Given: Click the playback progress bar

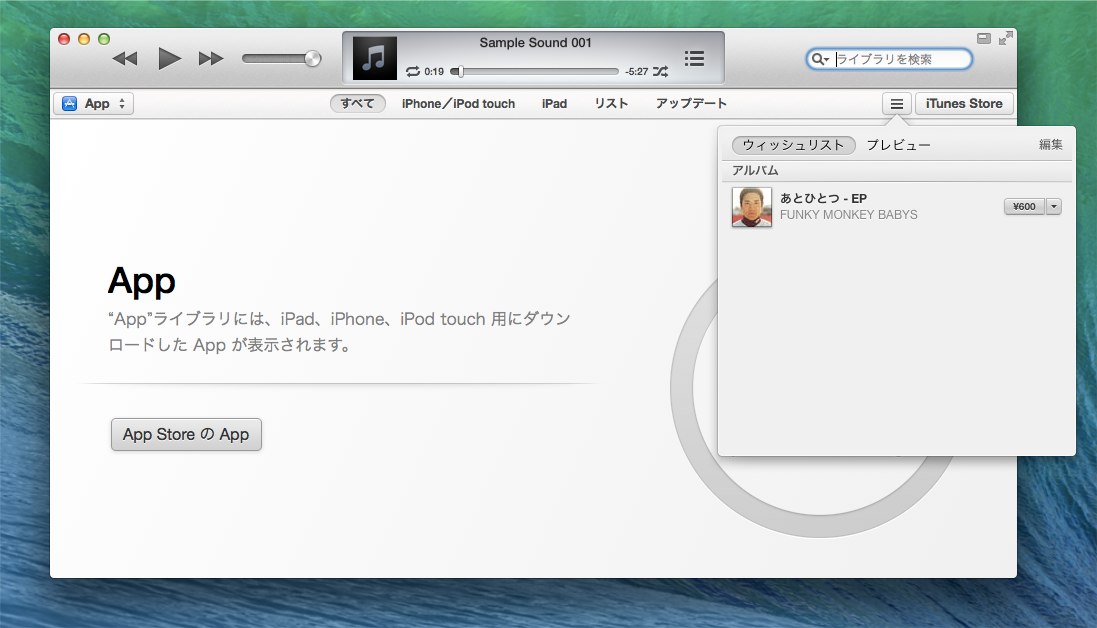Looking at the screenshot, I should click(535, 71).
